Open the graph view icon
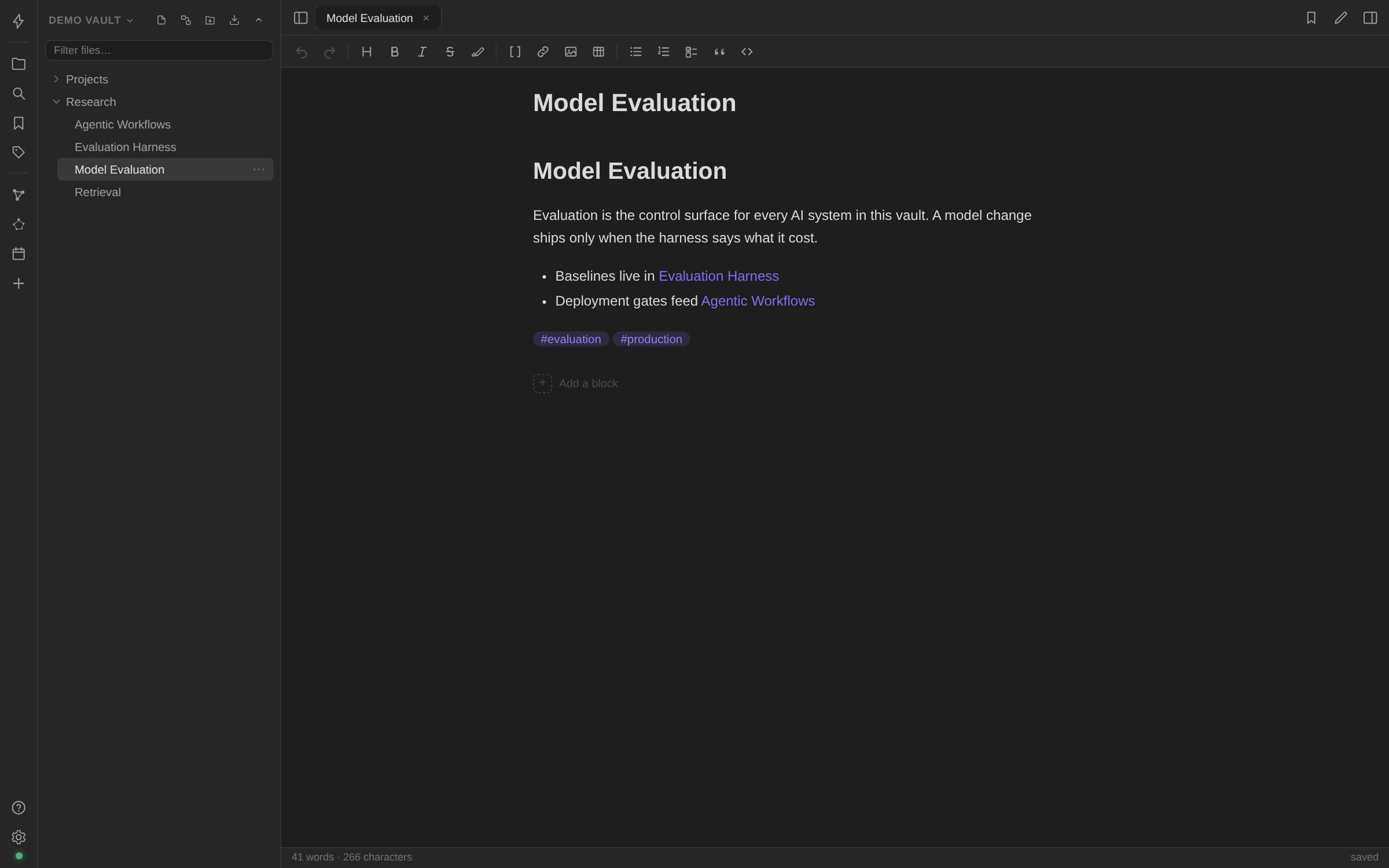The image size is (1389, 868). pyautogui.click(x=19, y=195)
